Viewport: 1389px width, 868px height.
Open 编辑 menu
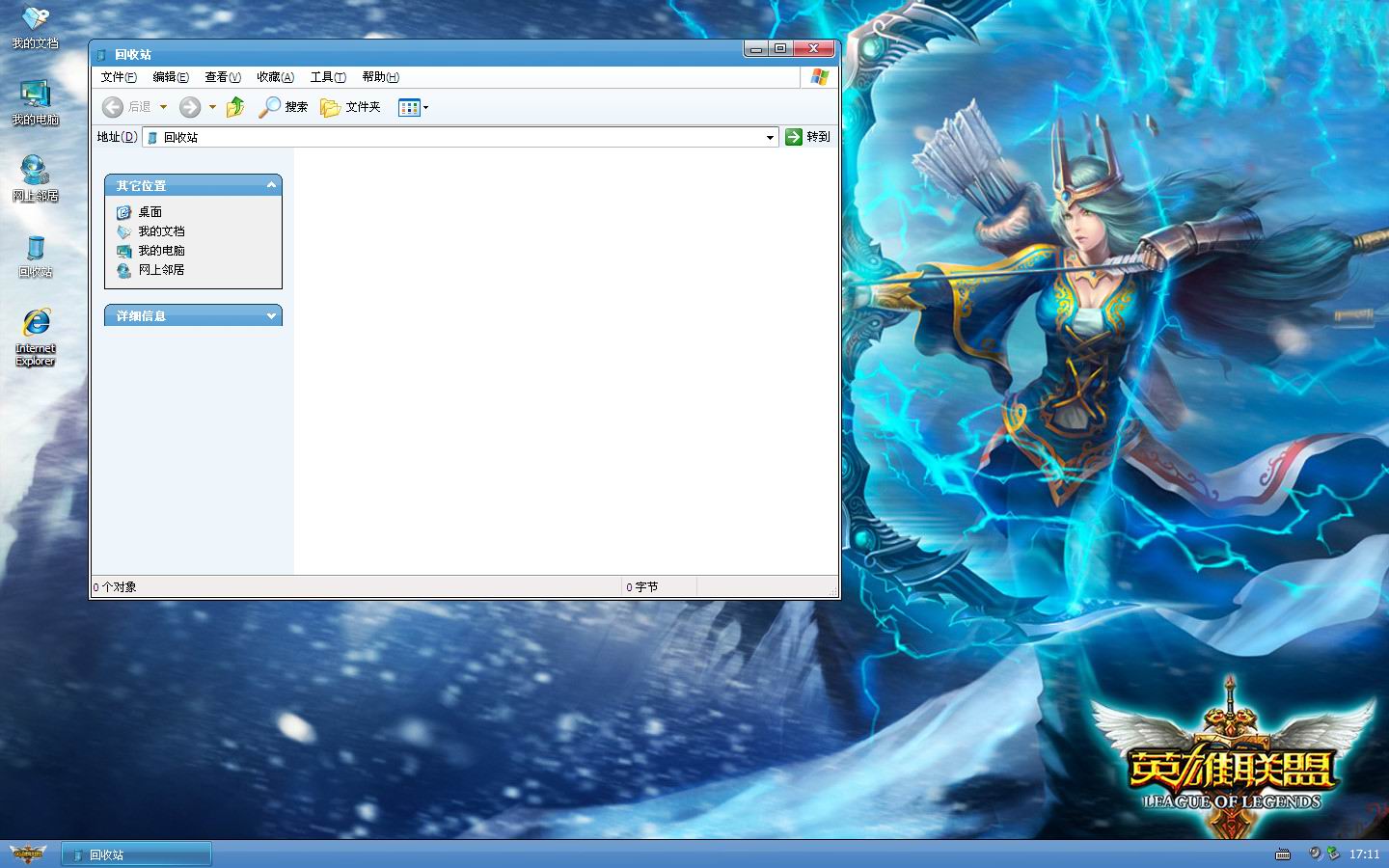tap(171, 77)
